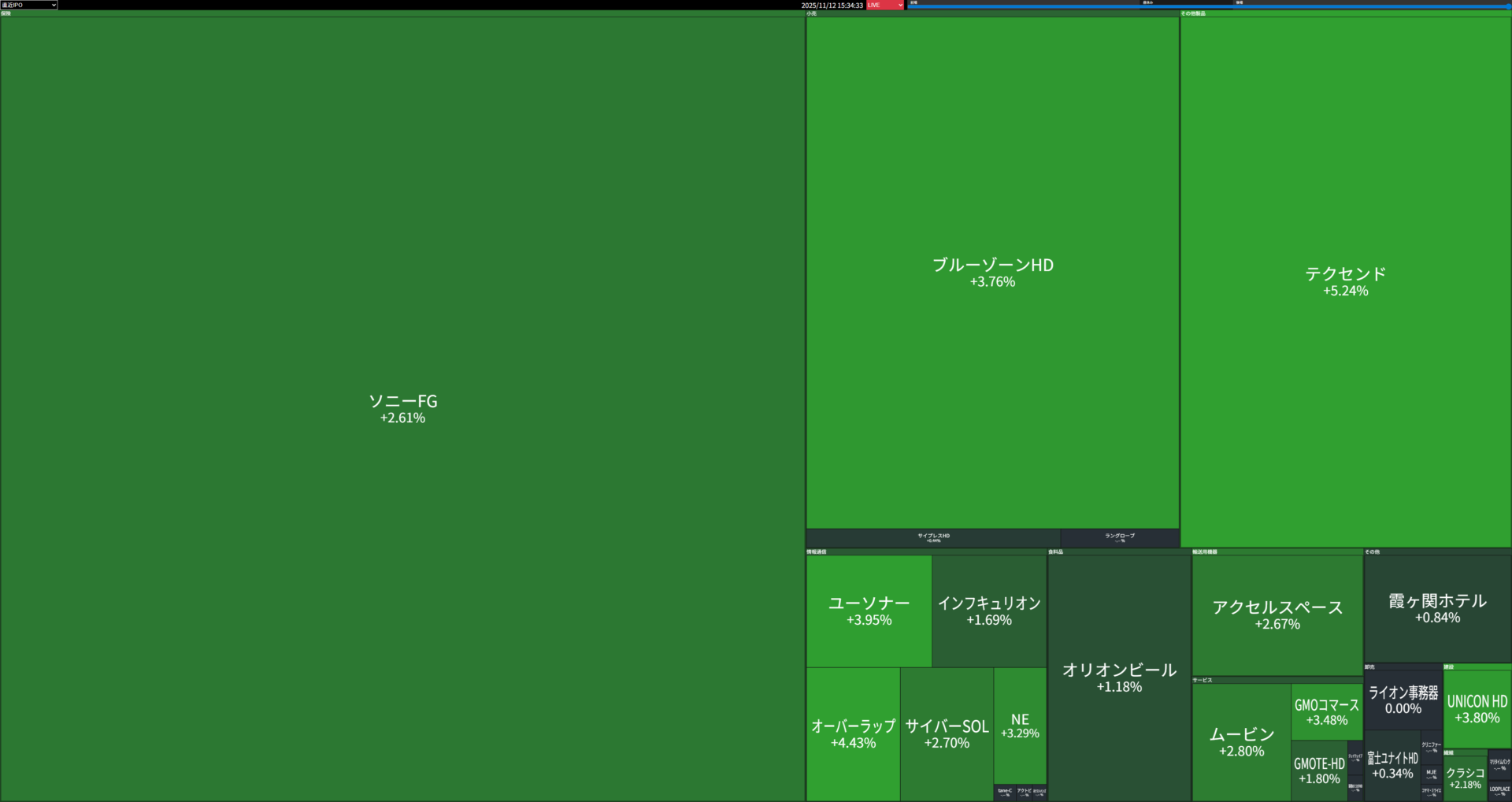Click the NE tile showing +3.29%

click(1020, 726)
